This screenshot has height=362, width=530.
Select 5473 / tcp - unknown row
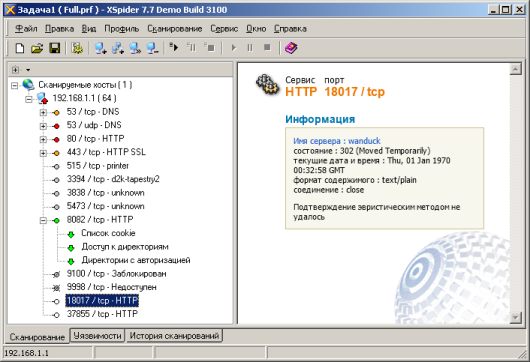[105, 206]
